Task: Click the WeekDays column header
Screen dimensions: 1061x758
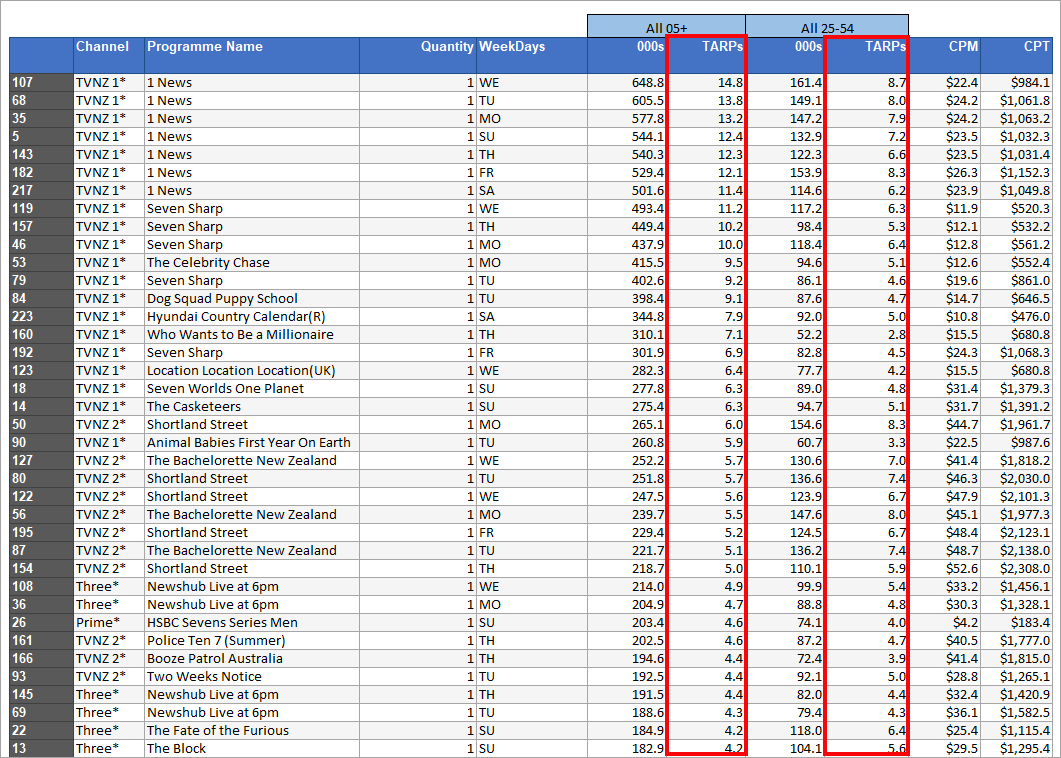Action: pyautogui.click(x=532, y=55)
